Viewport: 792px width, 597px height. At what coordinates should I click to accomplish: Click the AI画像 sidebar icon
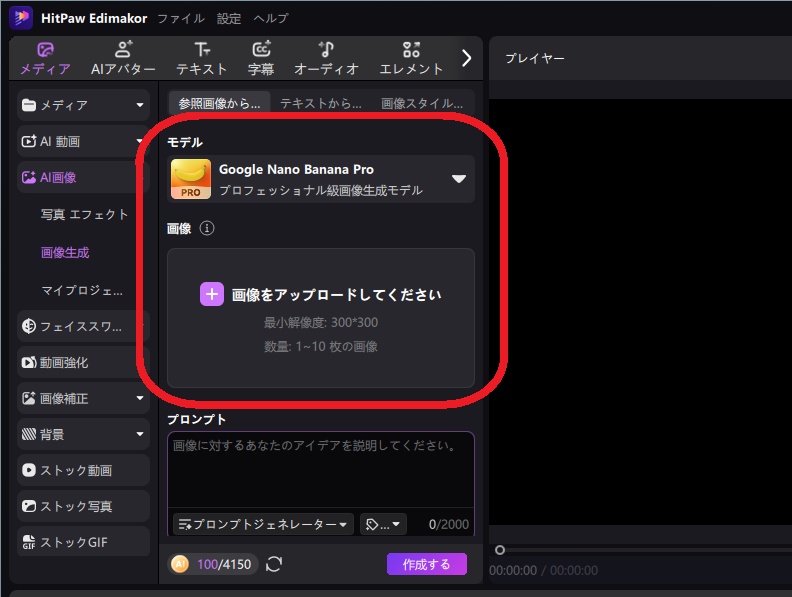point(29,177)
